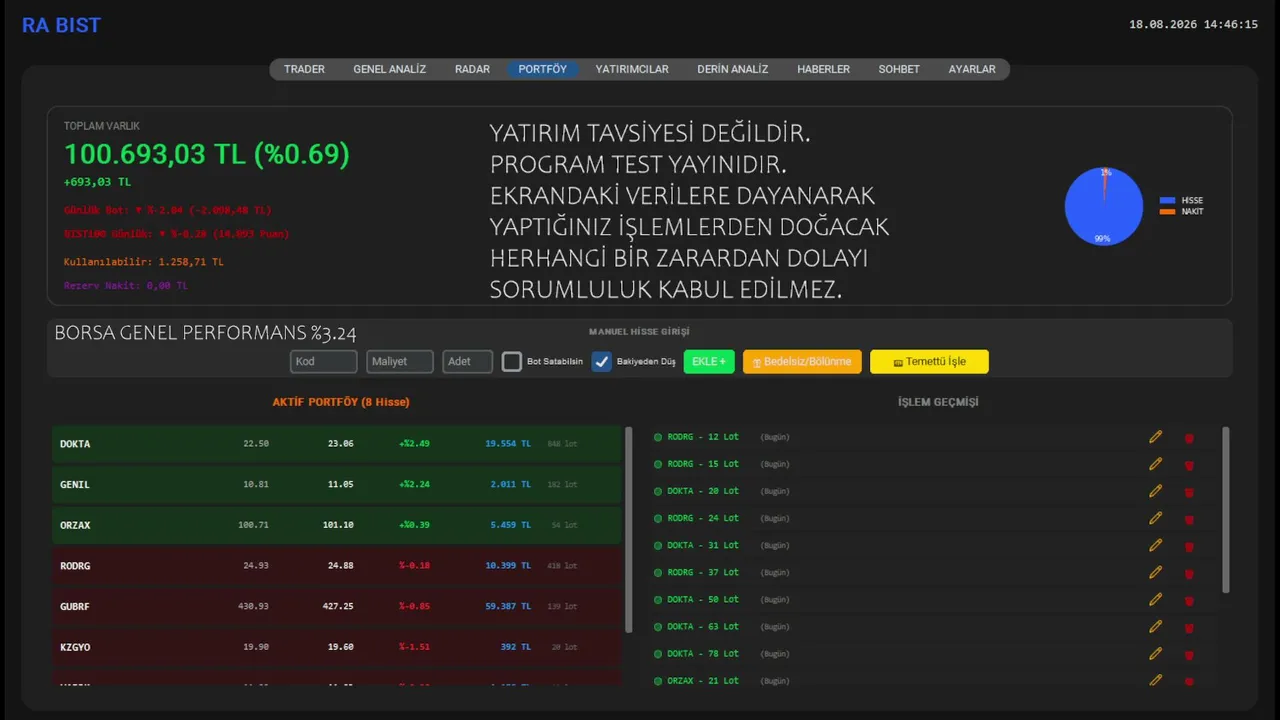
Task: Edit the DOKTA - 63 Lot transaction
Action: (x=1156, y=626)
